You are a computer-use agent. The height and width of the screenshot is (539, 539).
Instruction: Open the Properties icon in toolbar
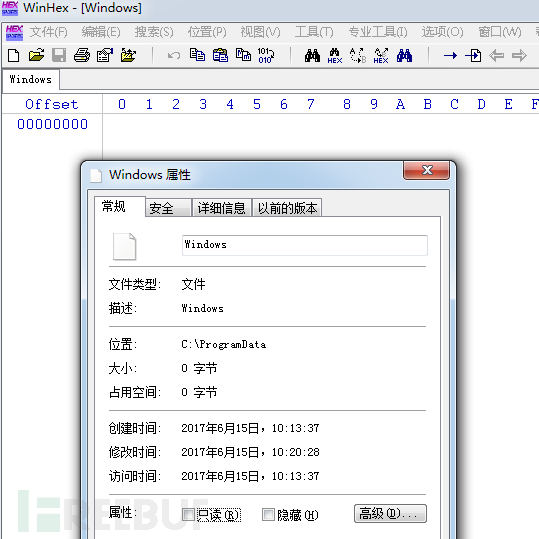click(x=105, y=55)
